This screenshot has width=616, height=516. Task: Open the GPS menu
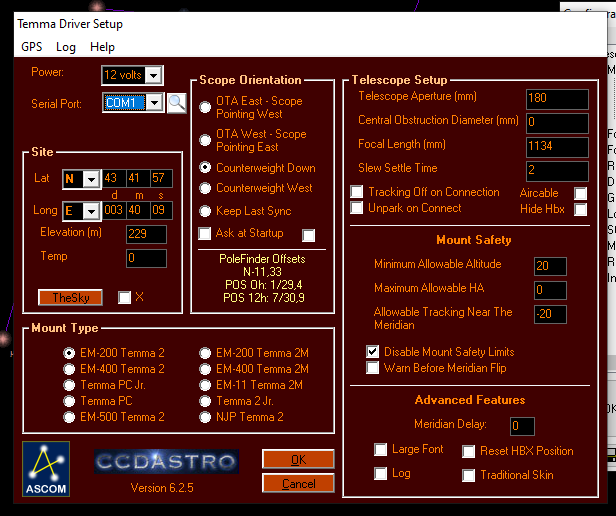[x=31, y=47]
